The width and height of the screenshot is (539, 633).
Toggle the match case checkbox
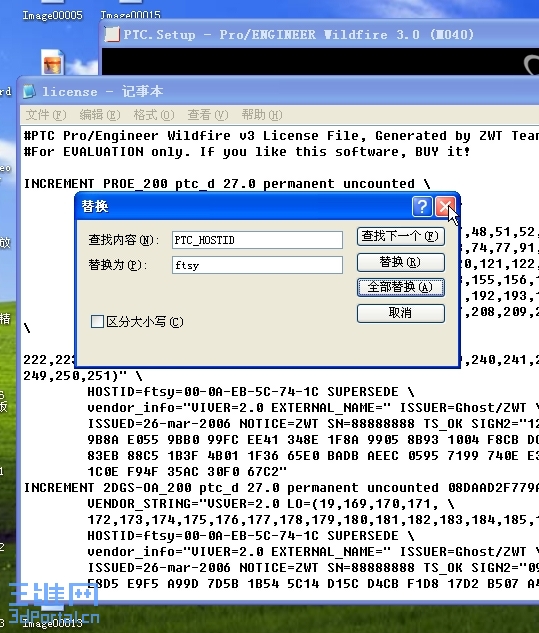(x=97, y=322)
